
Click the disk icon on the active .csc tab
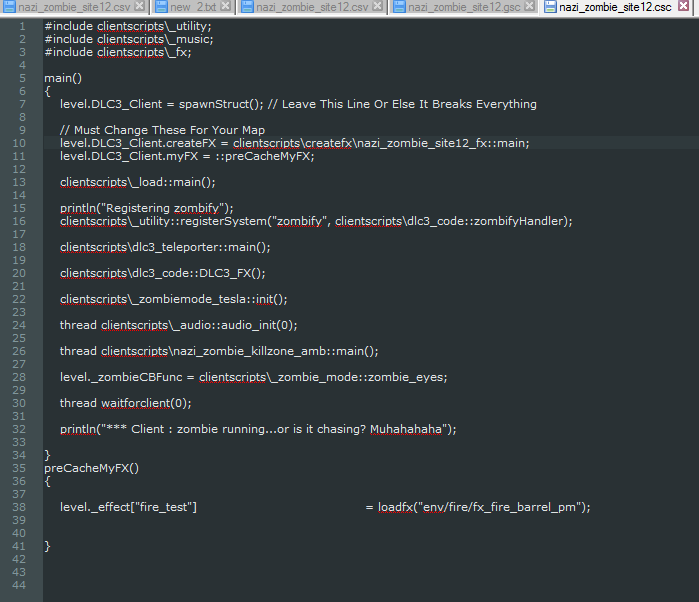[551, 7]
